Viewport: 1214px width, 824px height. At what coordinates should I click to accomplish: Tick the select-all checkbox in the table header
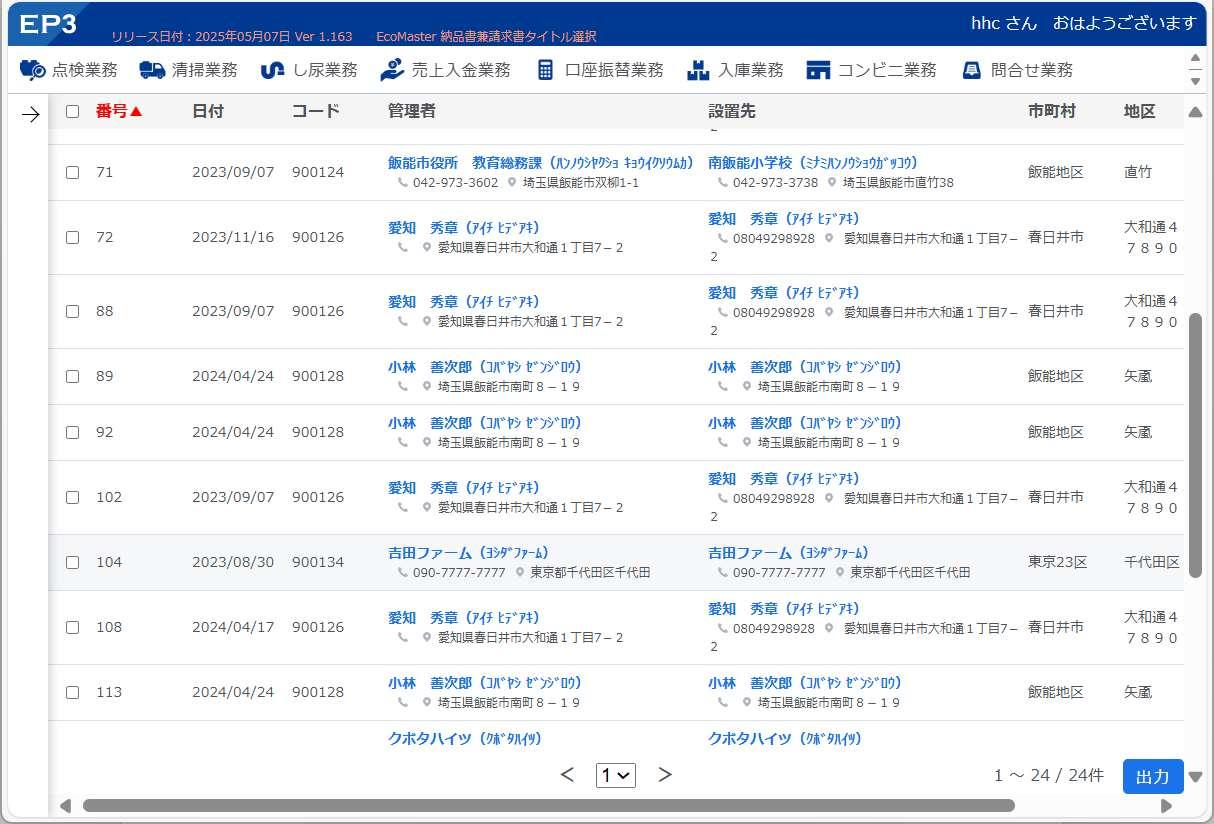tap(72, 112)
